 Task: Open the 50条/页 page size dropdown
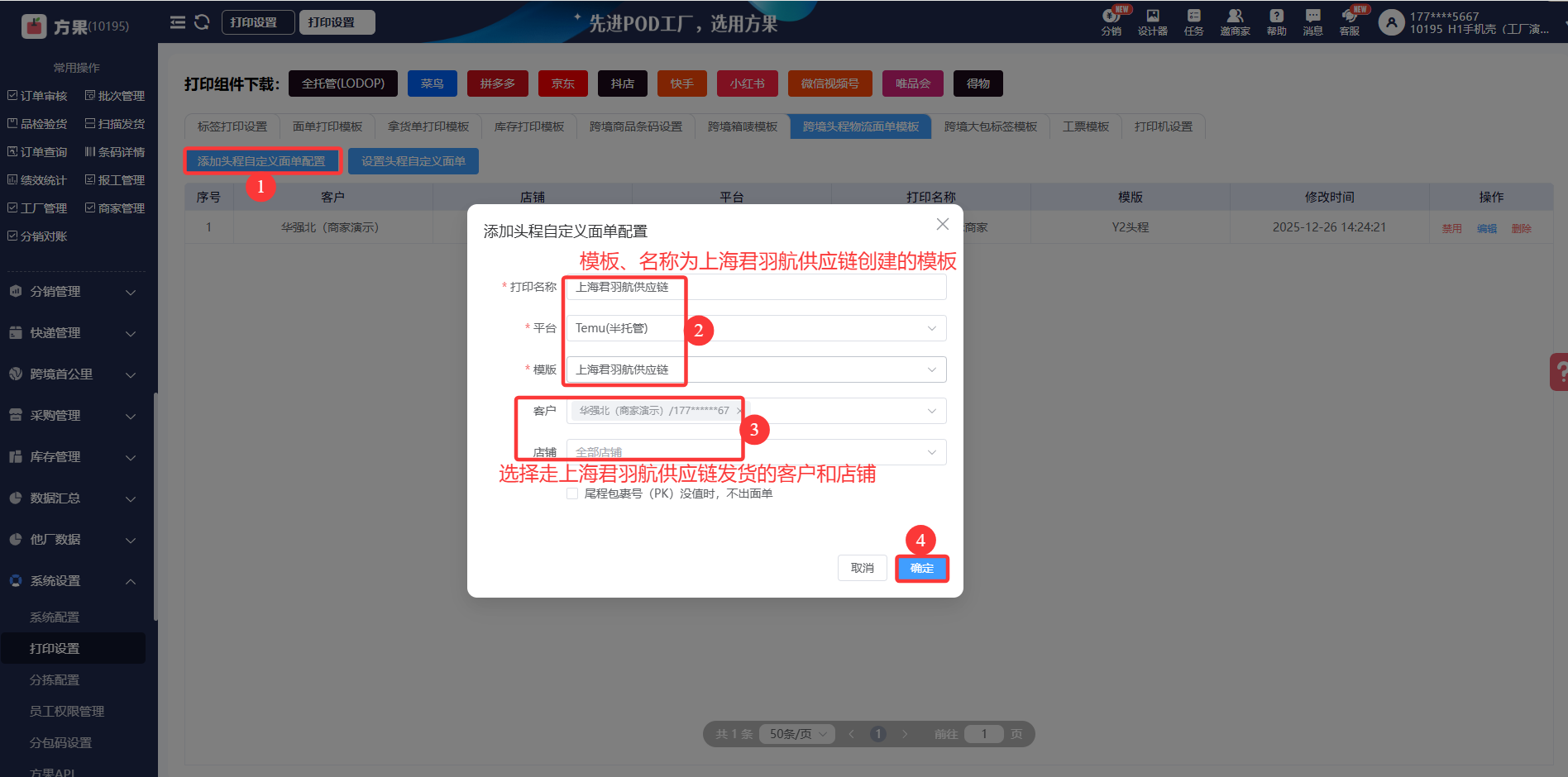click(798, 734)
